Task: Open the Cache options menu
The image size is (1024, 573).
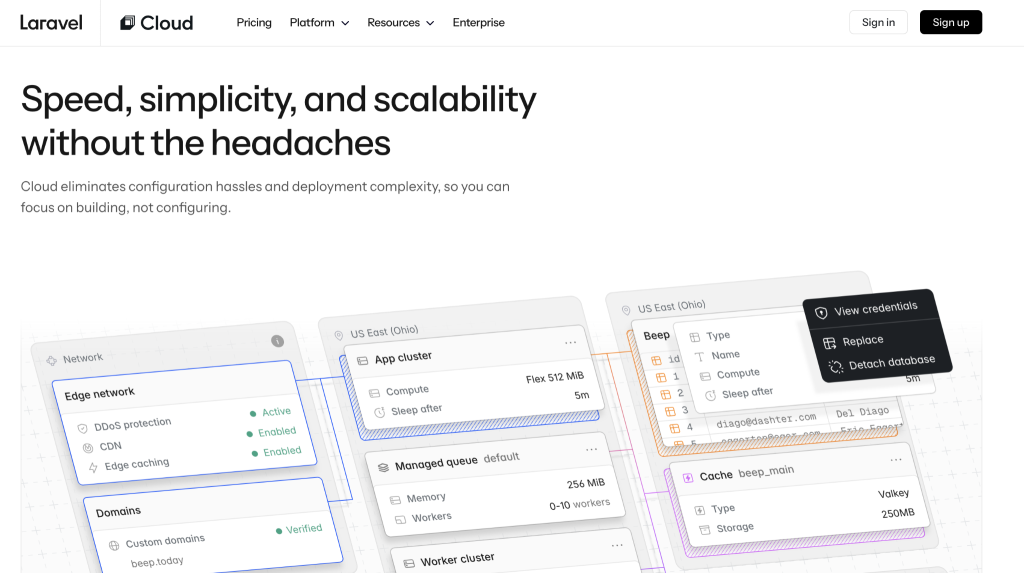Action: [x=896, y=460]
